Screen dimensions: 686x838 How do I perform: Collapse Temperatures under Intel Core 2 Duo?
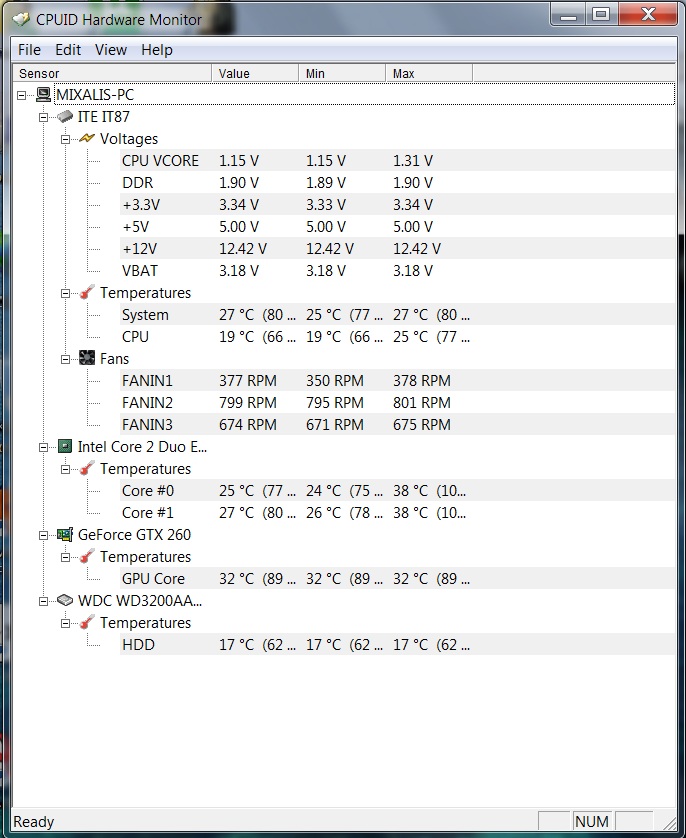tap(65, 469)
